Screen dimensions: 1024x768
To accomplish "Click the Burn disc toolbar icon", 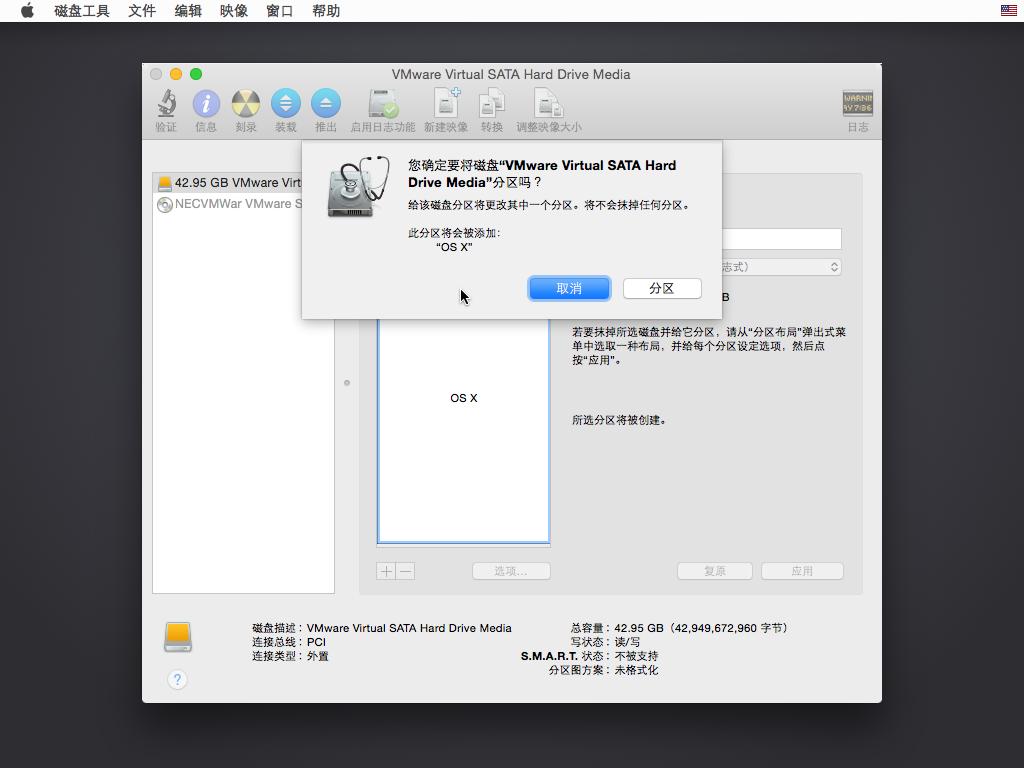I will pyautogui.click(x=246, y=103).
